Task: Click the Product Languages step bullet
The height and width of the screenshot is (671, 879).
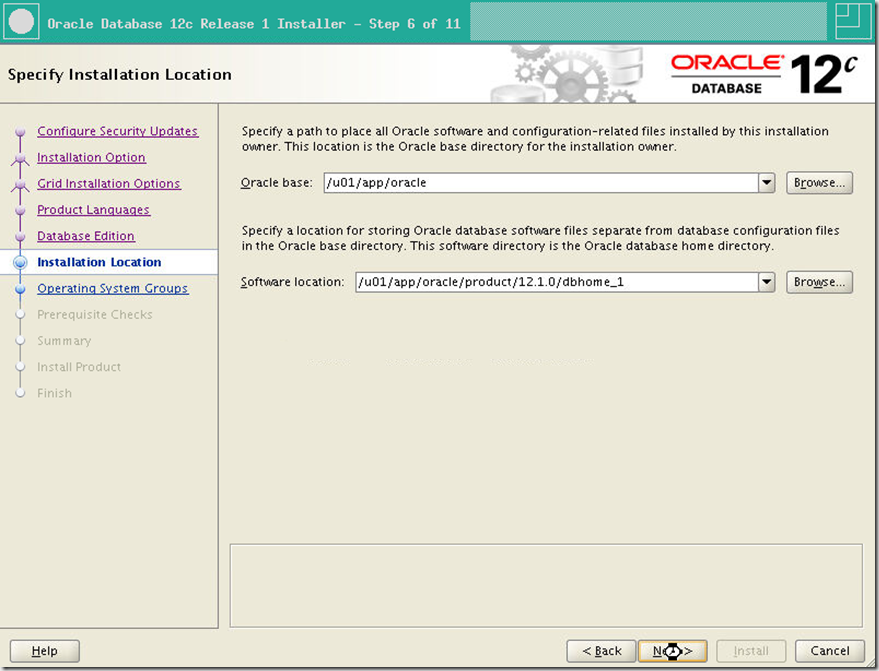Action: point(20,210)
